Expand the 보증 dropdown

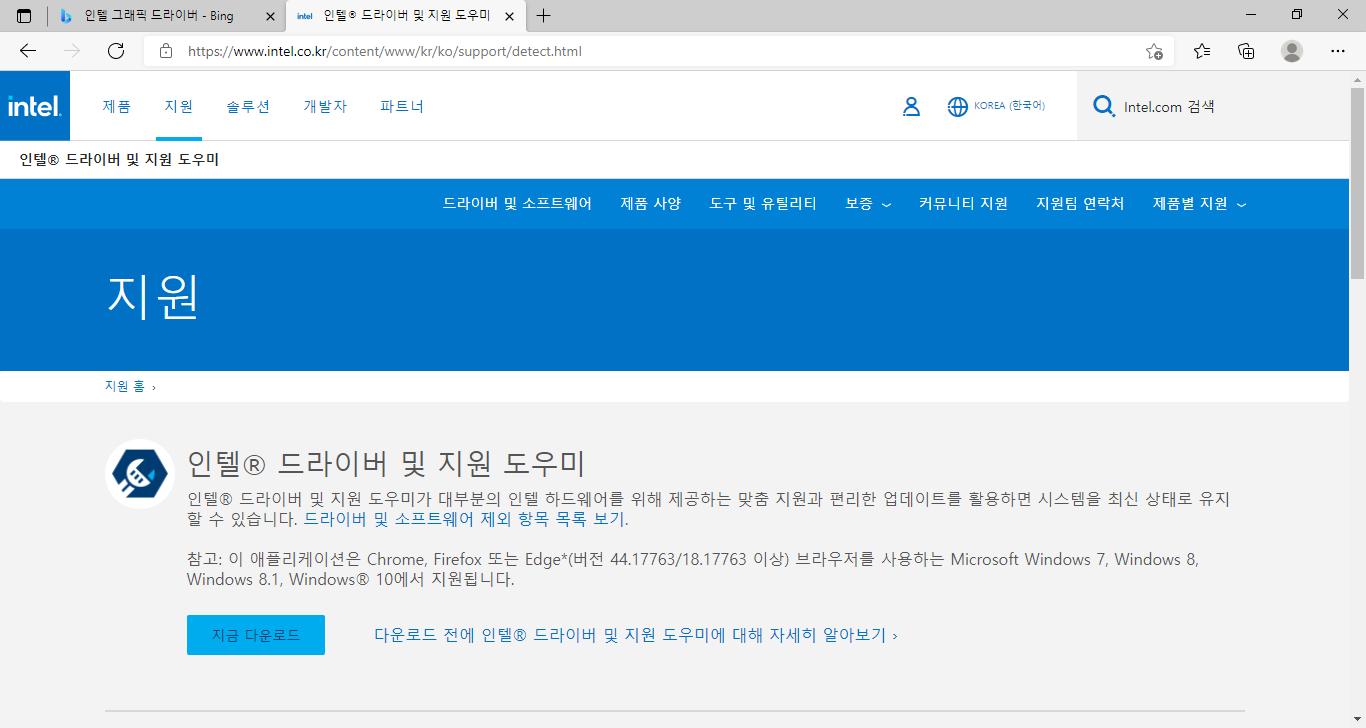click(x=868, y=204)
